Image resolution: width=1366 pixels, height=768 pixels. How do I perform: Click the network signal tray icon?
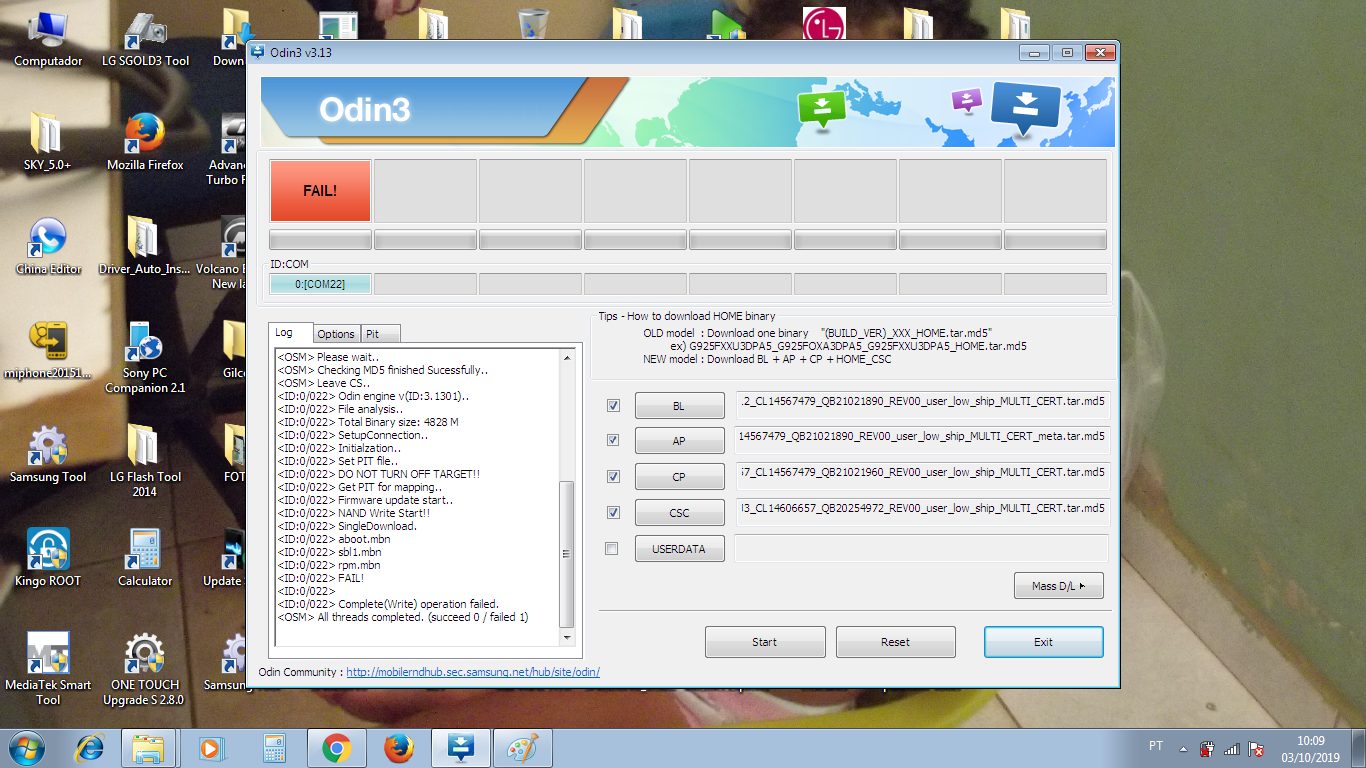point(1232,748)
